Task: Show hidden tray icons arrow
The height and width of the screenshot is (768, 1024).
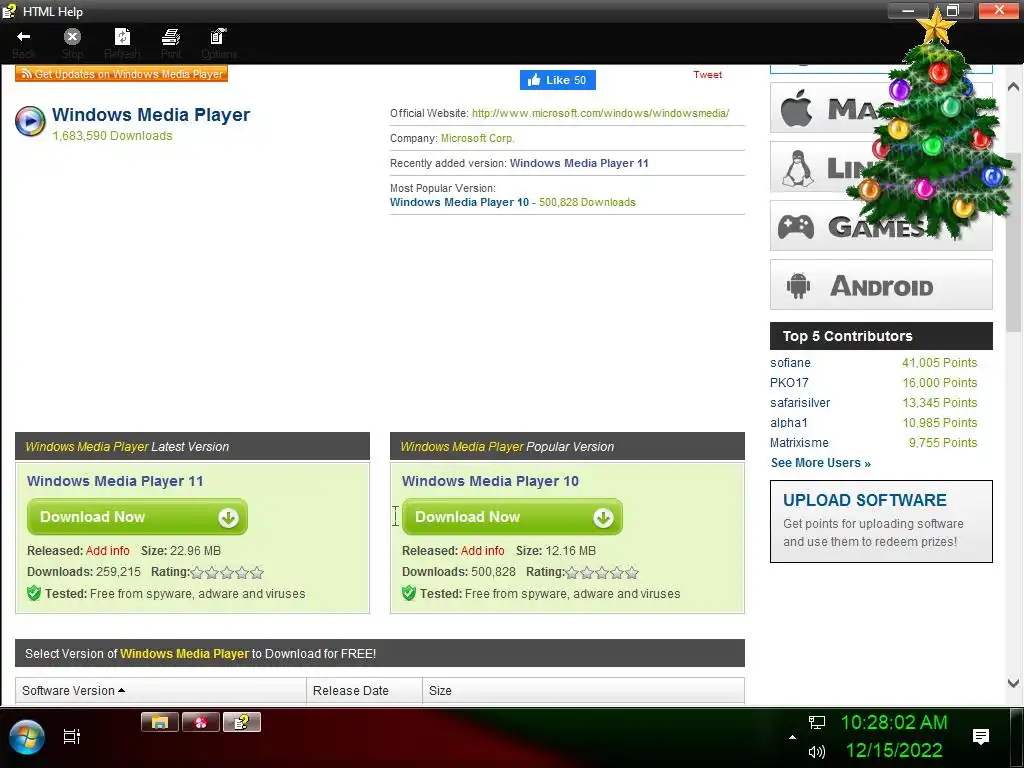Action: [792, 737]
